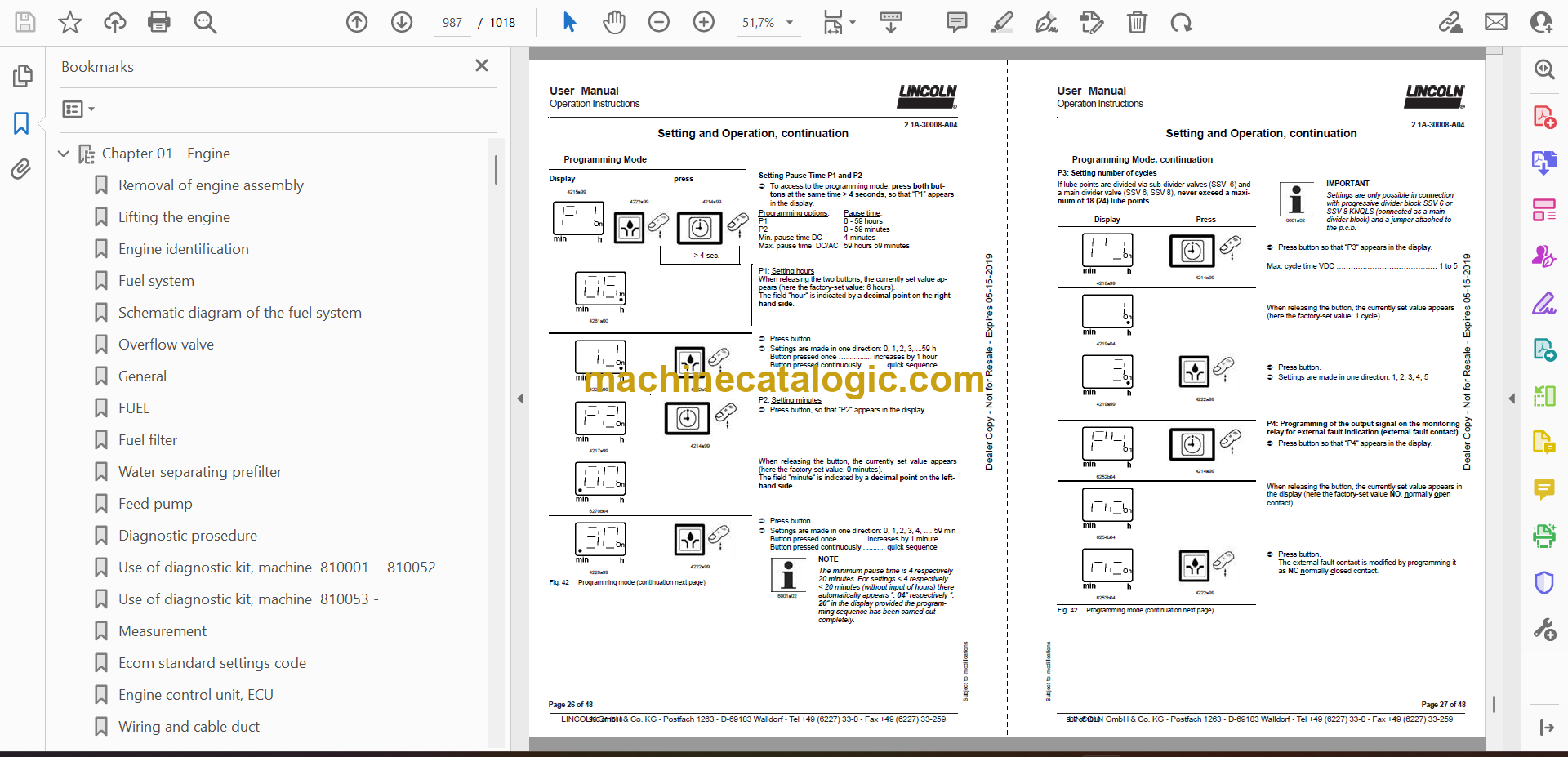Go to next page arrow
The width and height of the screenshot is (1568, 757).
(x=401, y=22)
